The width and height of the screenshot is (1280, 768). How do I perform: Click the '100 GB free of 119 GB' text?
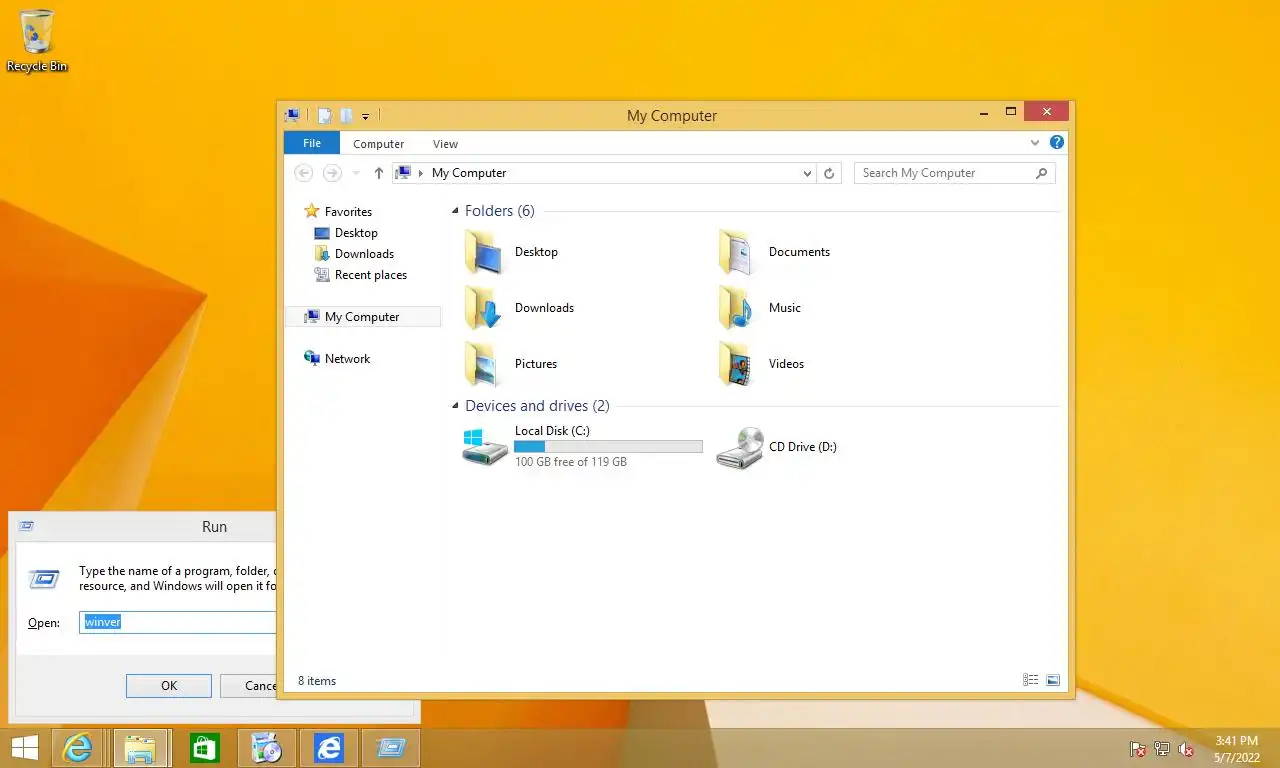[571, 462]
